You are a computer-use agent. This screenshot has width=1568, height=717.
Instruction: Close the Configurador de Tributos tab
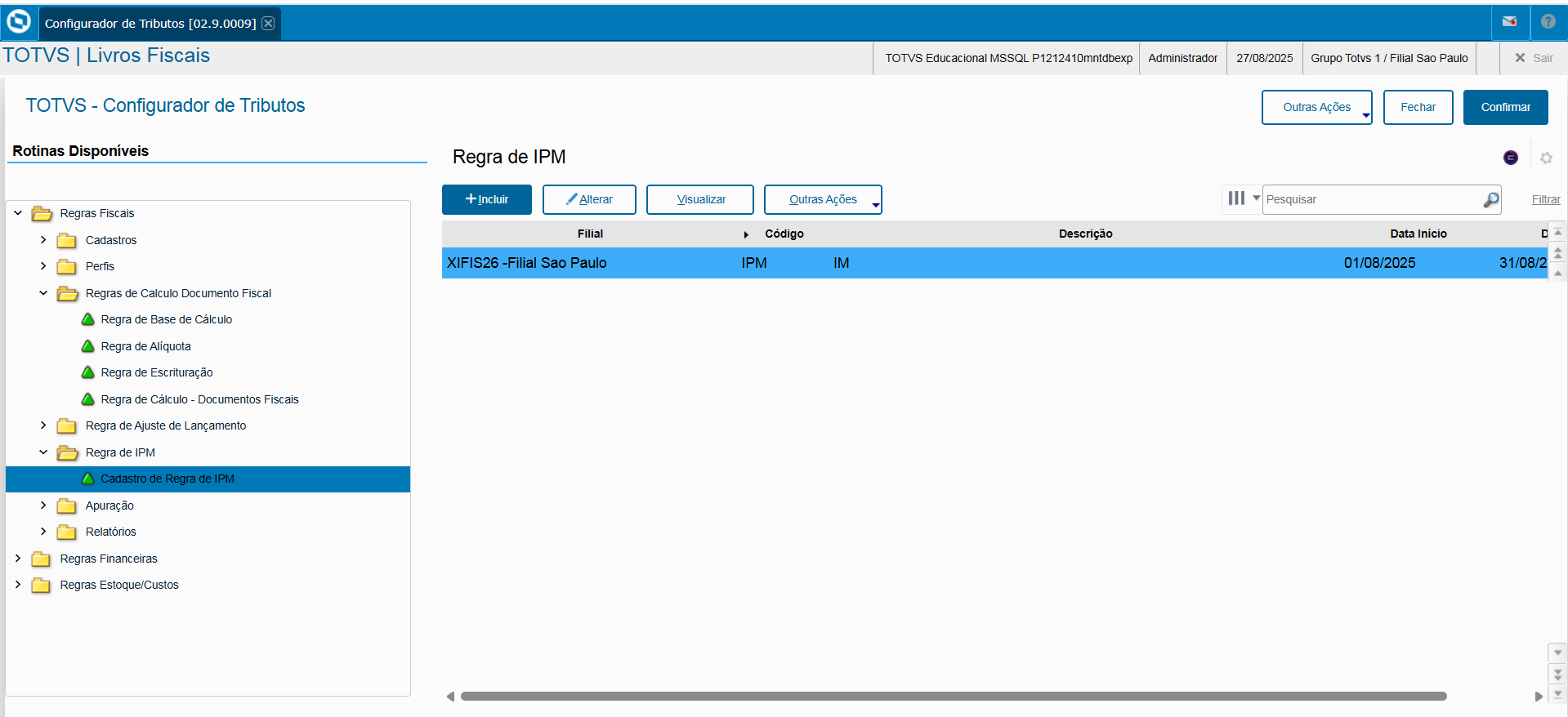268,23
